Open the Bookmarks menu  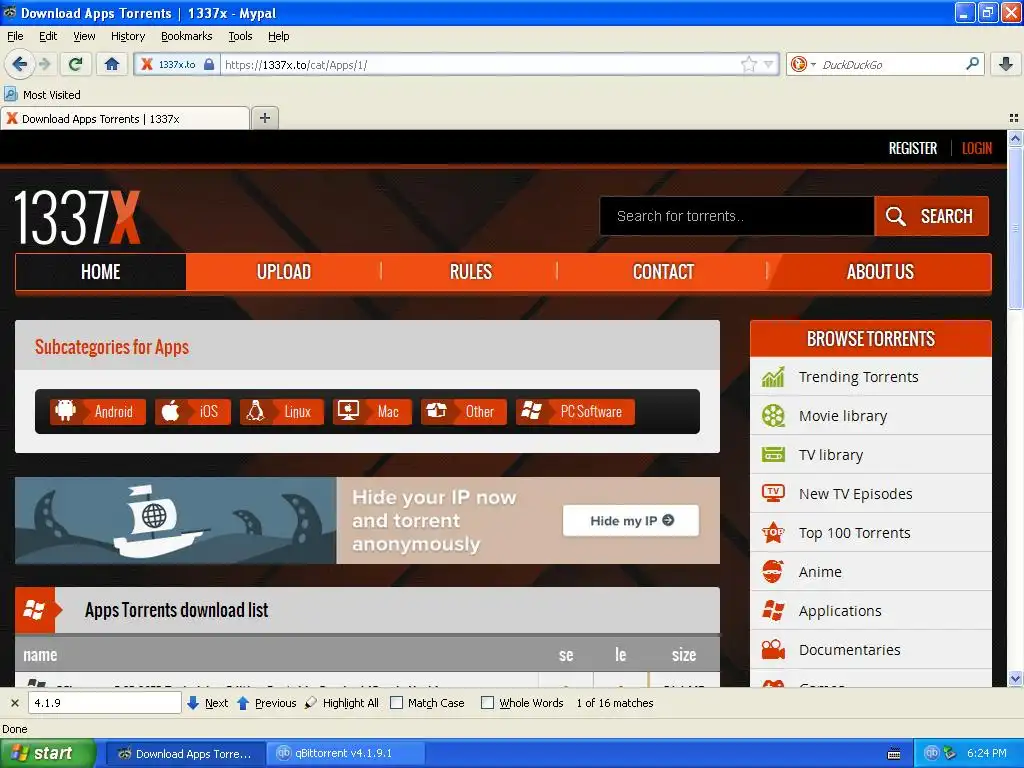click(x=187, y=36)
